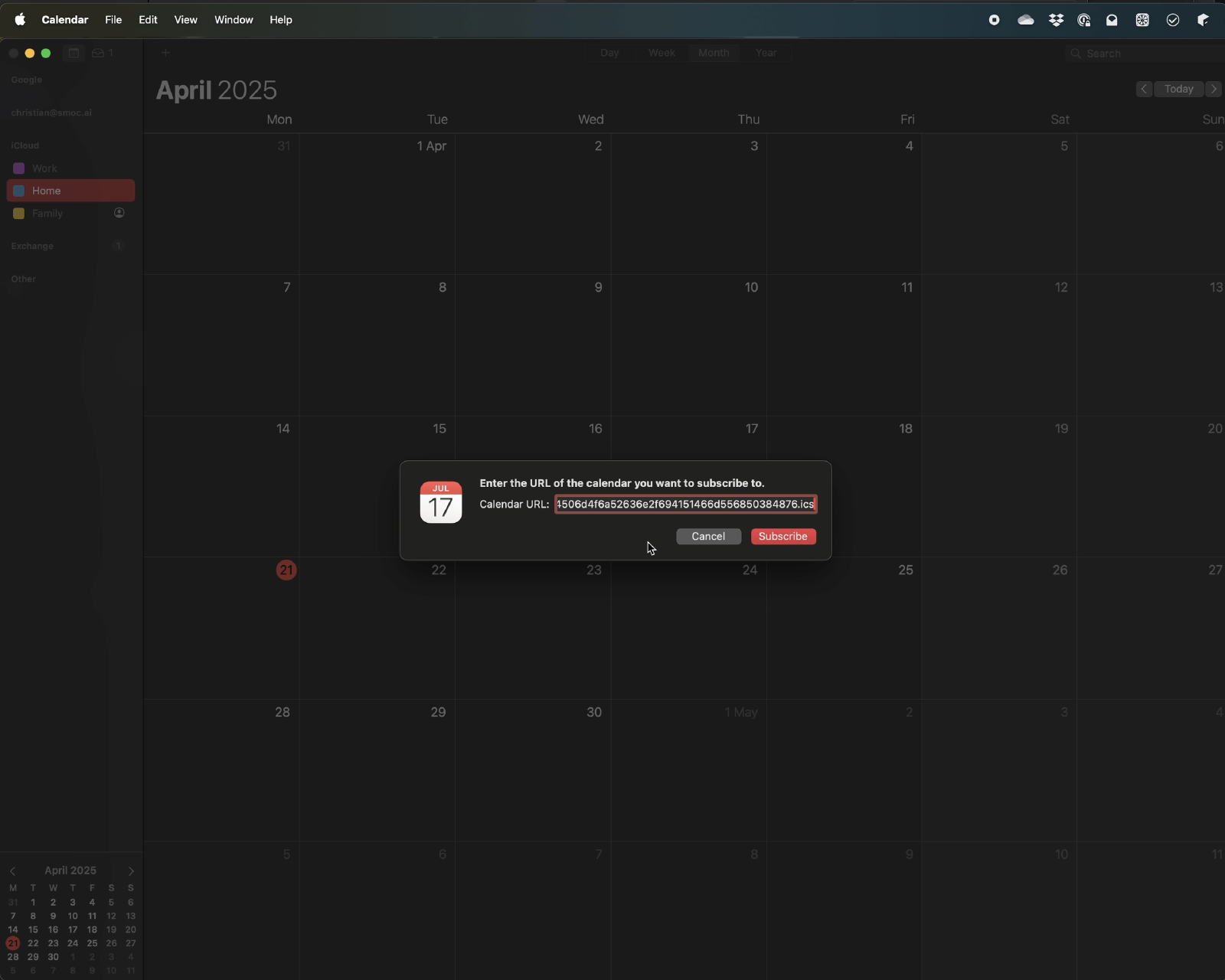The width and height of the screenshot is (1225, 980).
Task: Go to previous month in mini calendar
Action: point(13,871)
